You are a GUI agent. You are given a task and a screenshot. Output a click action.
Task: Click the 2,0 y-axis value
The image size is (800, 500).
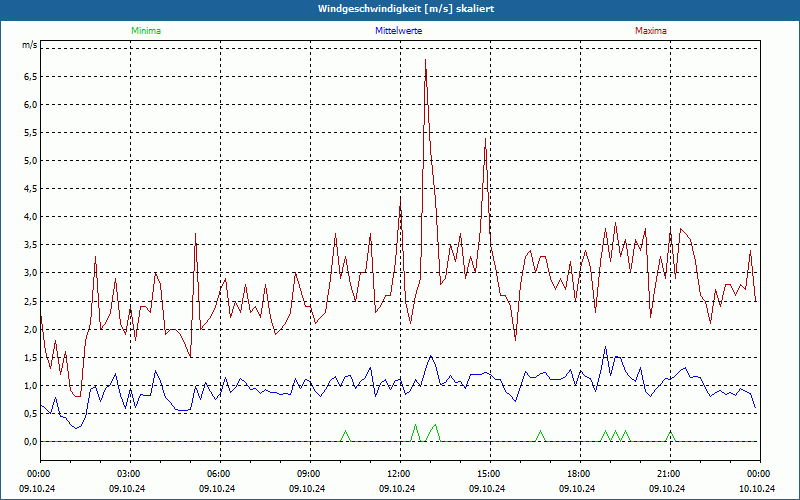click(31, 330)
